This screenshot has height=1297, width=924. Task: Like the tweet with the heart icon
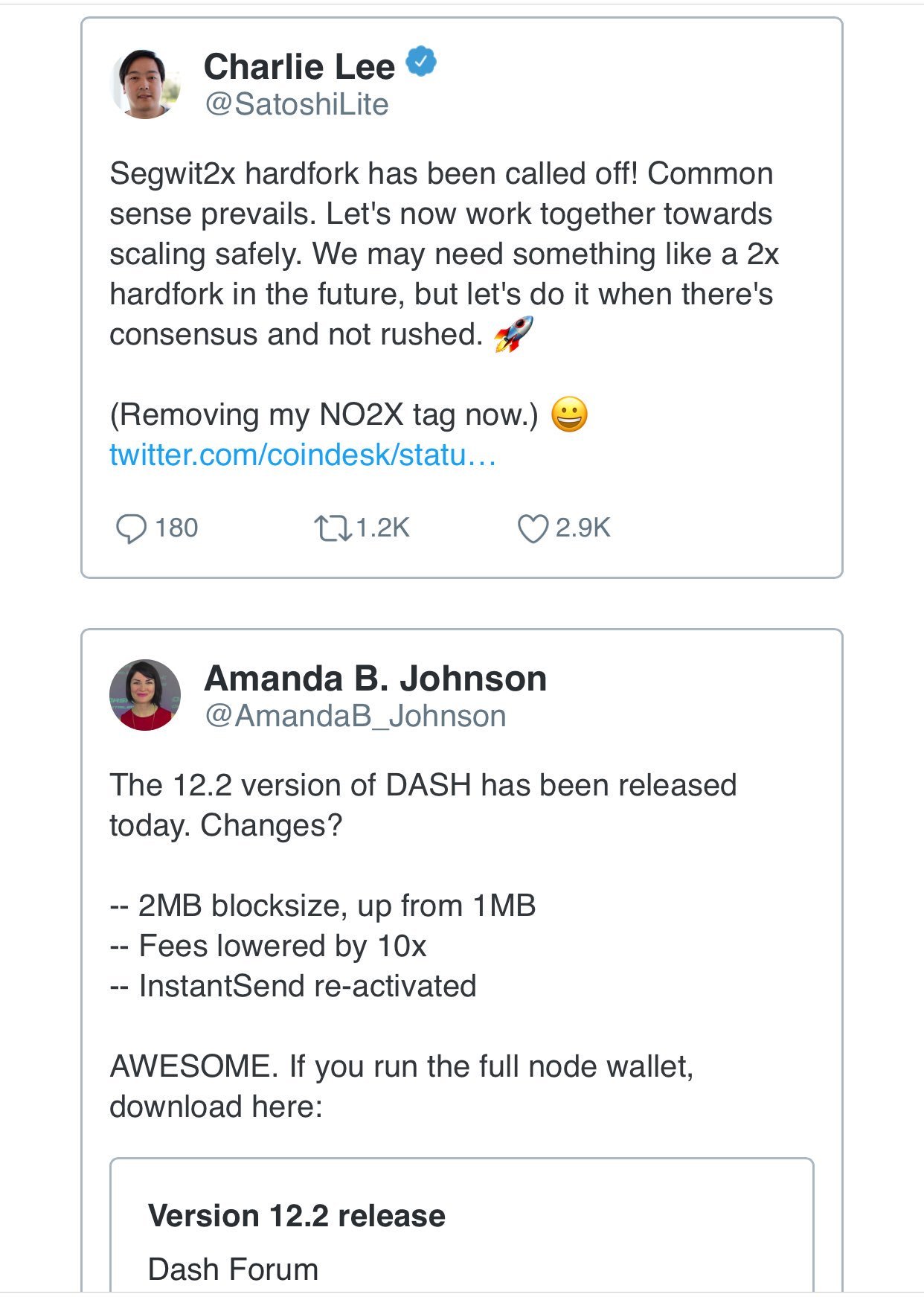[x=533, y=529]
